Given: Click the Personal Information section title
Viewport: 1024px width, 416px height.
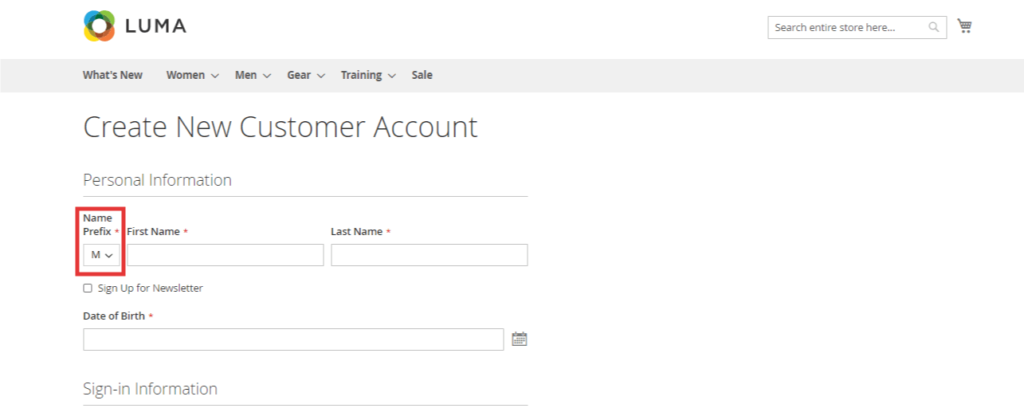Looking at the screenshot, I should (157, 180).
